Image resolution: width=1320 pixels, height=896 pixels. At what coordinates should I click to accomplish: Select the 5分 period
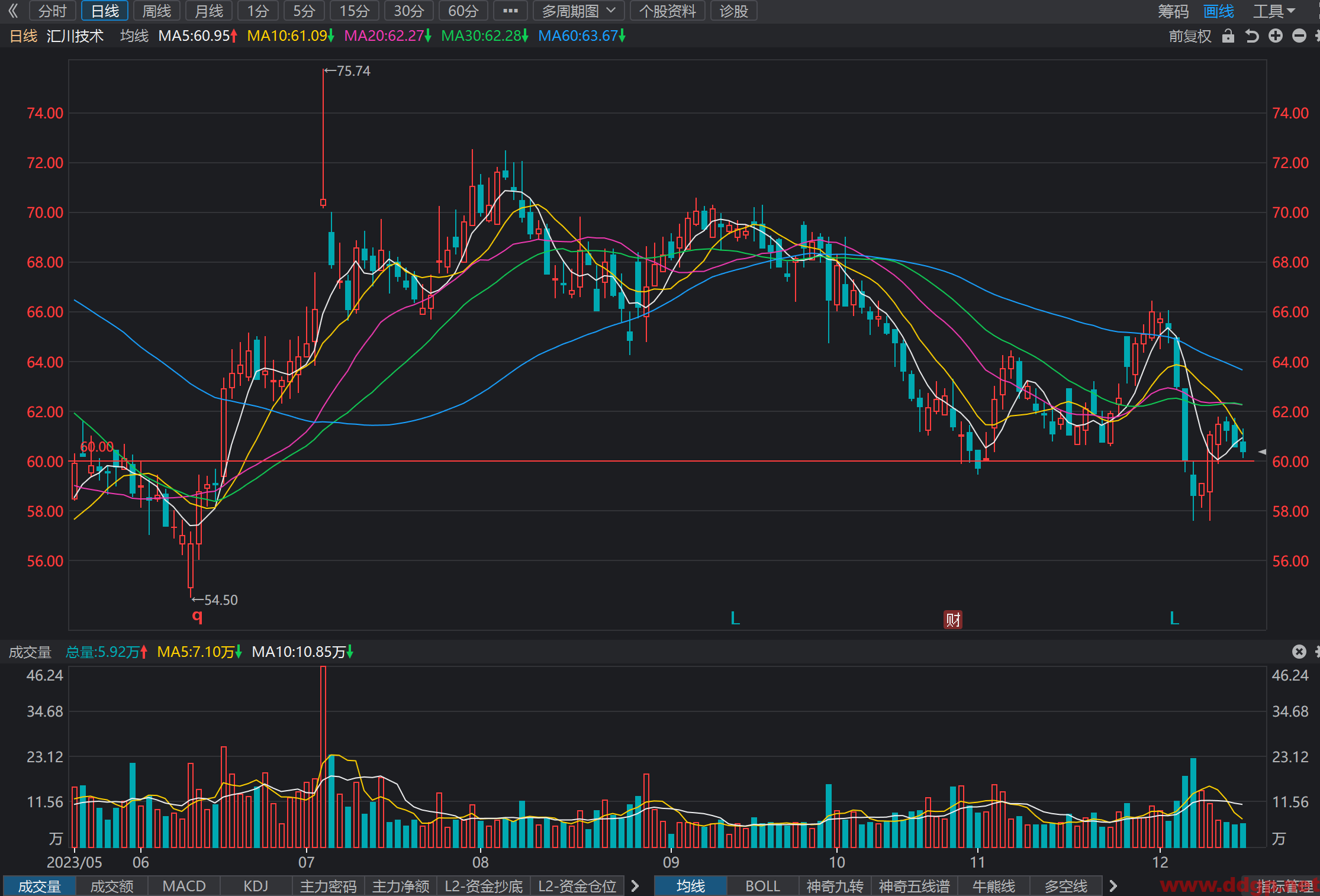304,11
